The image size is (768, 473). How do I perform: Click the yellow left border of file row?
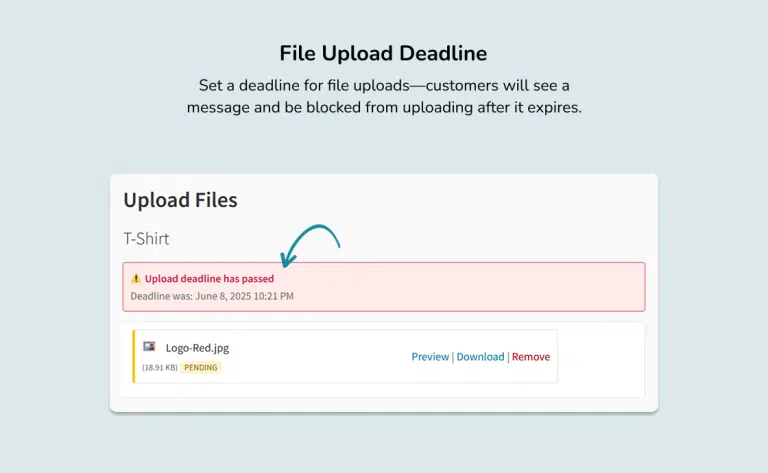pos(134,357)
